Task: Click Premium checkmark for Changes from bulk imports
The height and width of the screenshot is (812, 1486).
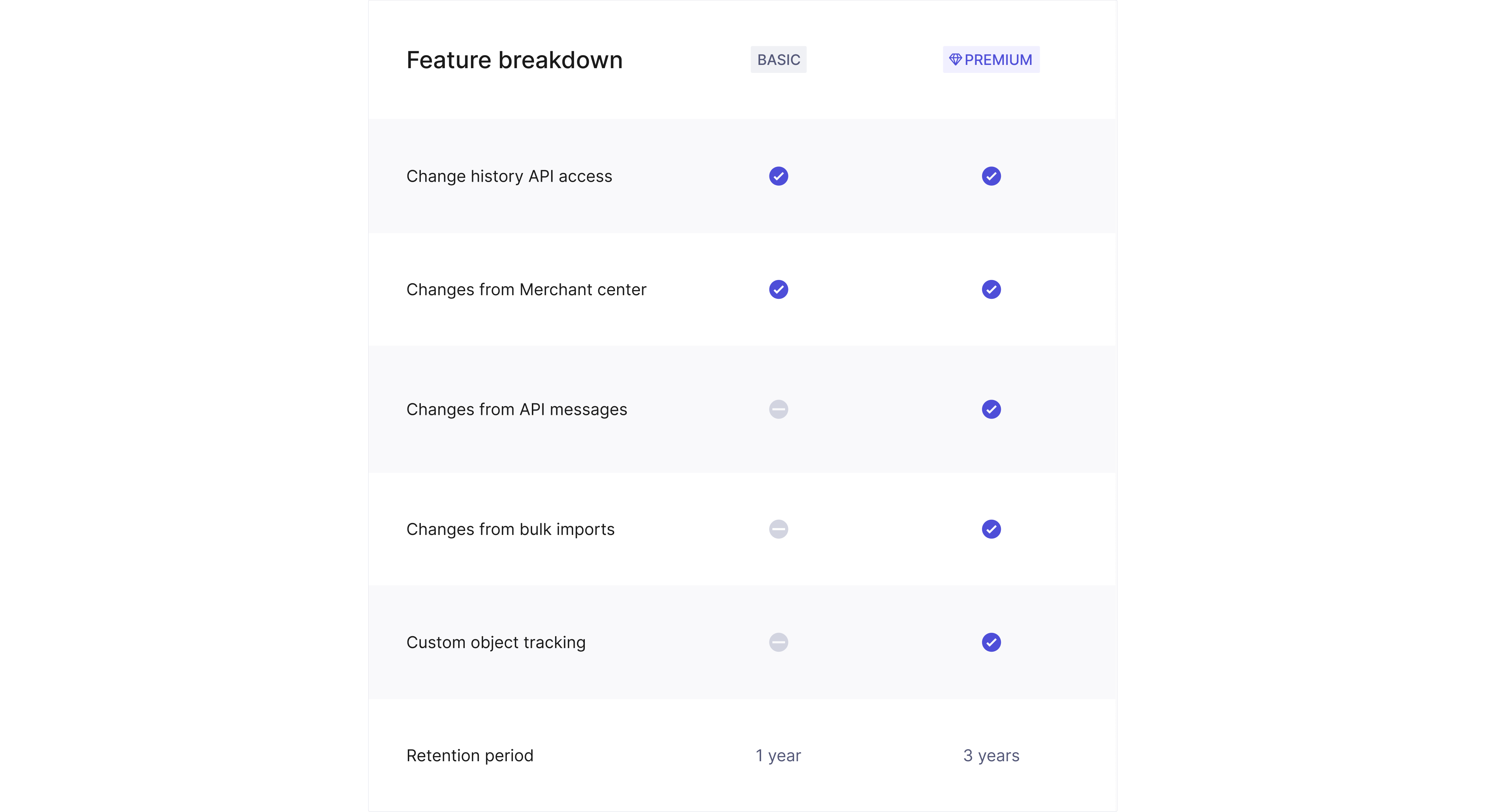Action: click(991, 529)
